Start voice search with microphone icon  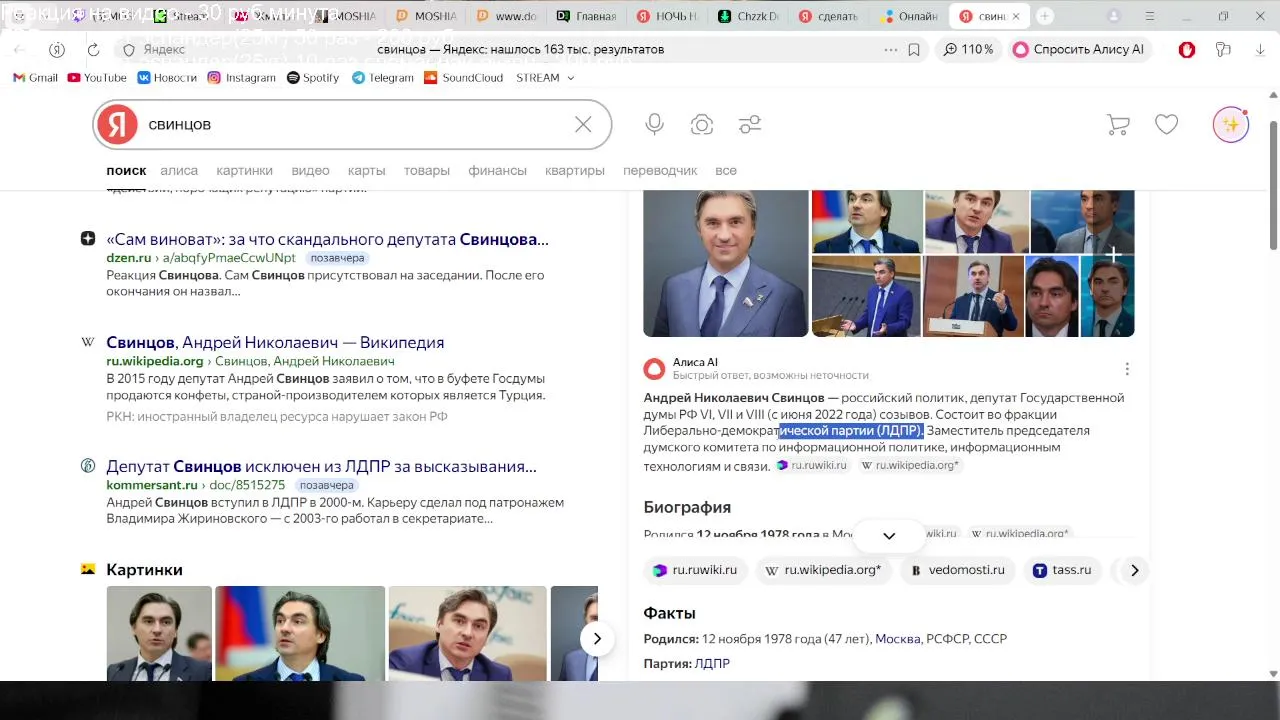point(654,124)
